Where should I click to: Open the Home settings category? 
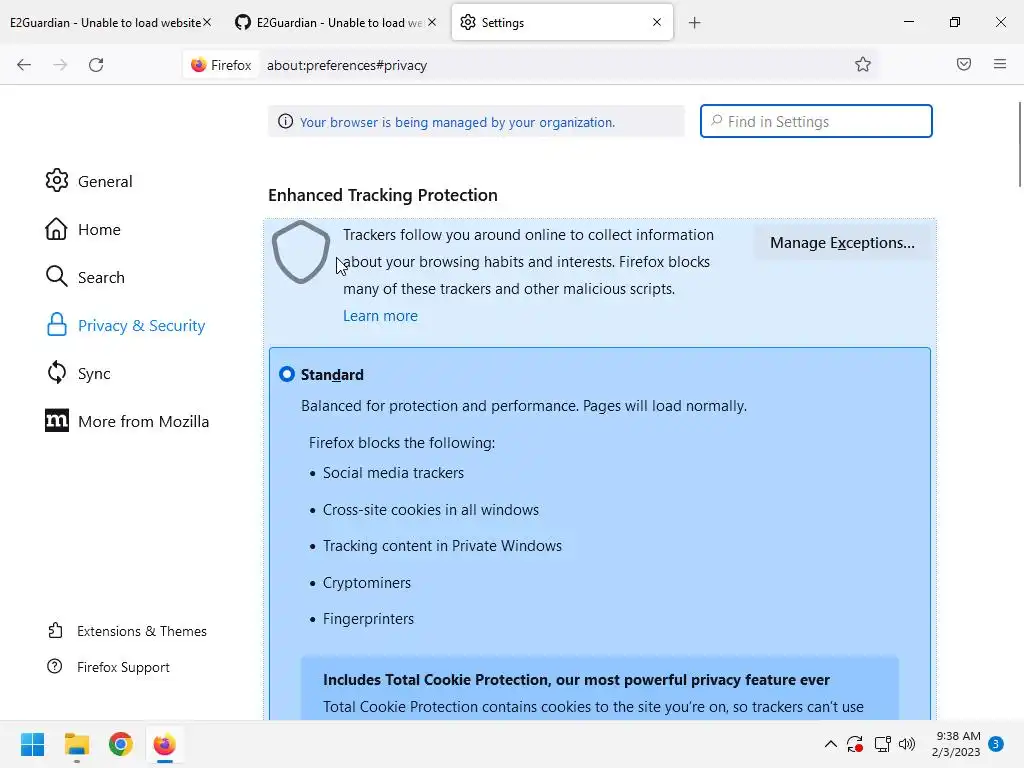[99, 230]
